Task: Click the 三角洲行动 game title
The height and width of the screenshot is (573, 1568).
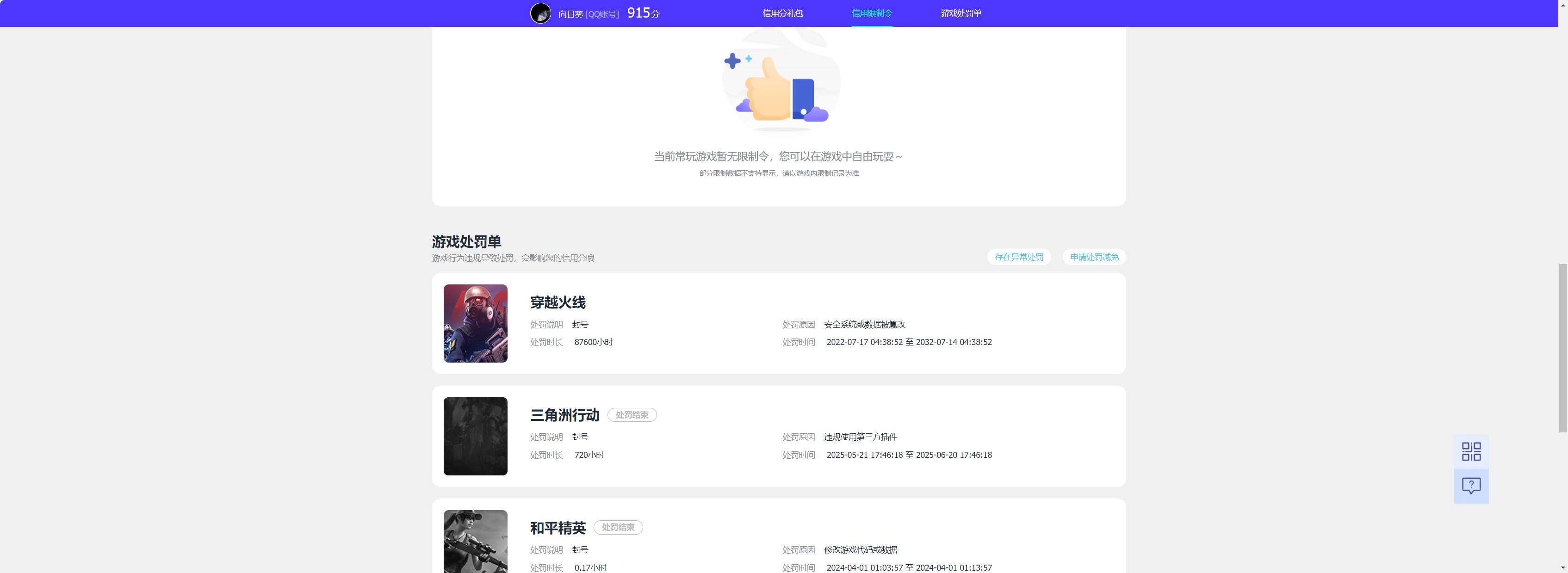Action: point(565,415)
